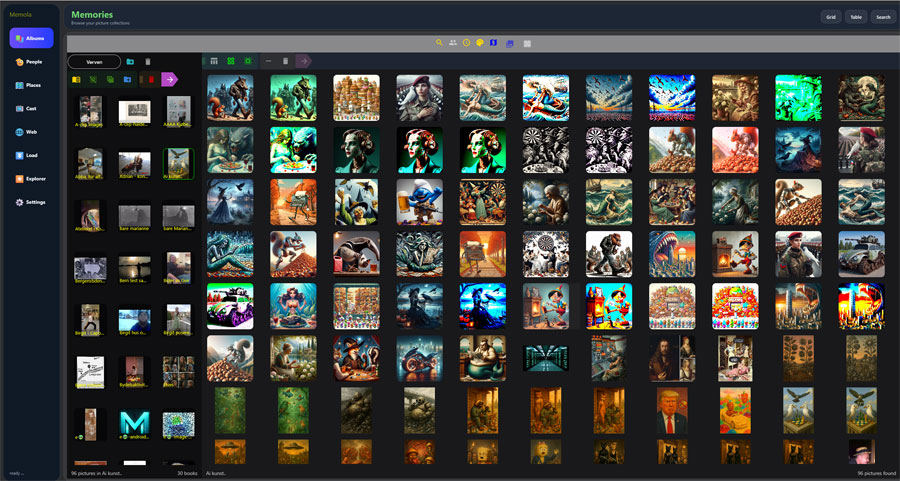Open the AAAA Kunst album thumbnail
The height and width of the screenshot is (481, 900).
coord(179,112)
